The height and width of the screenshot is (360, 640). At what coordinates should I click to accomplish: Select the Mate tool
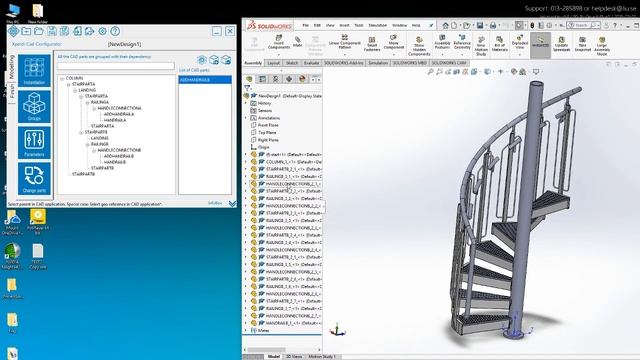298,41
